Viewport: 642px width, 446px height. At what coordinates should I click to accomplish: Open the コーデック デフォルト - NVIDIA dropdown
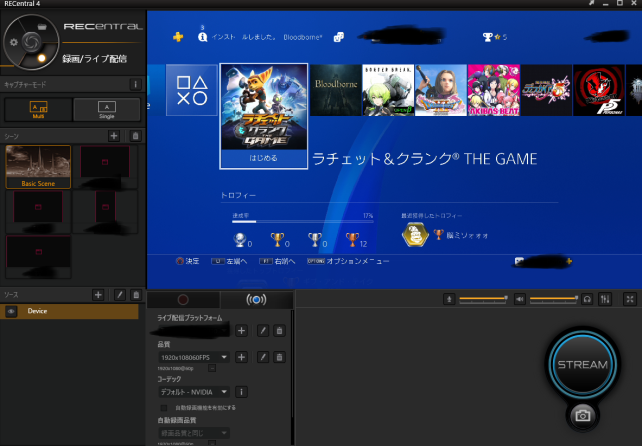(194, 392)
